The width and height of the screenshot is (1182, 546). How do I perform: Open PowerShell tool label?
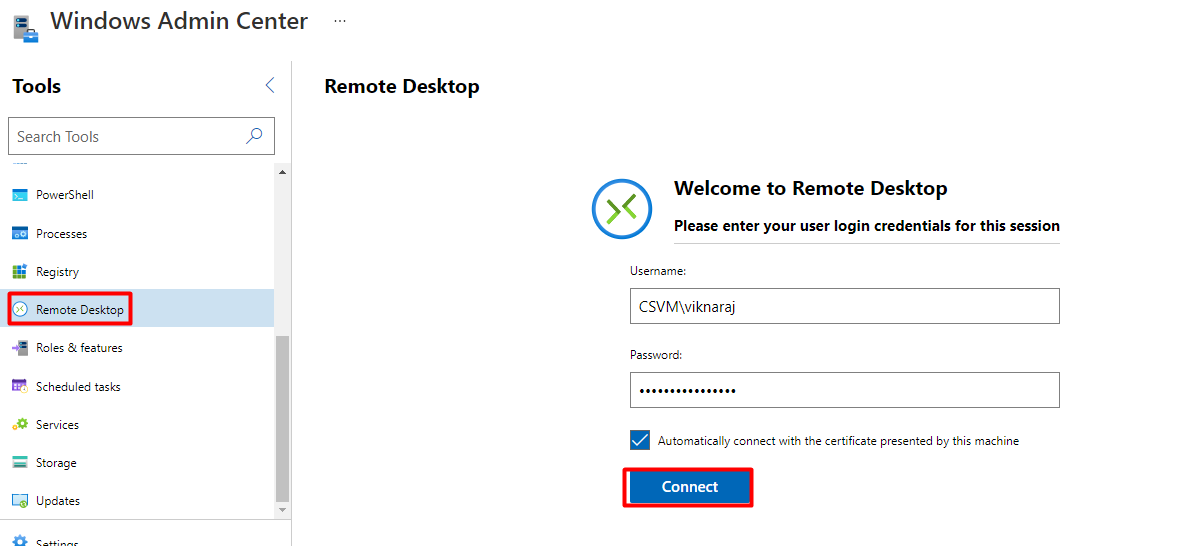coord(65,195)
